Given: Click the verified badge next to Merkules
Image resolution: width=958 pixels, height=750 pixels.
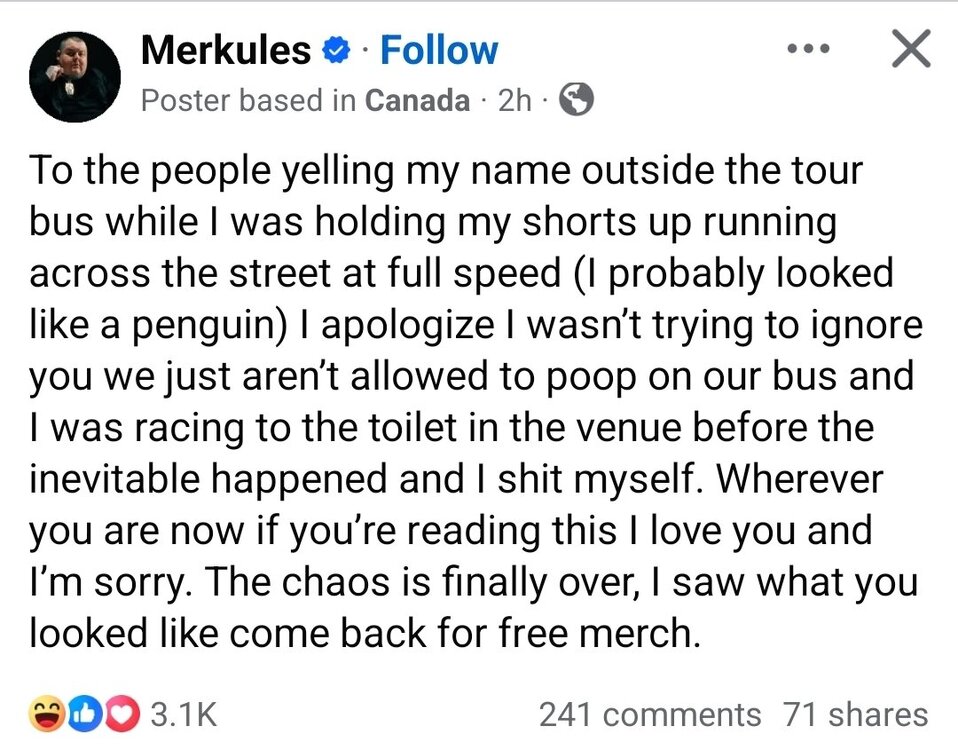Looking at the screenshot, I should tap(336, 50).
